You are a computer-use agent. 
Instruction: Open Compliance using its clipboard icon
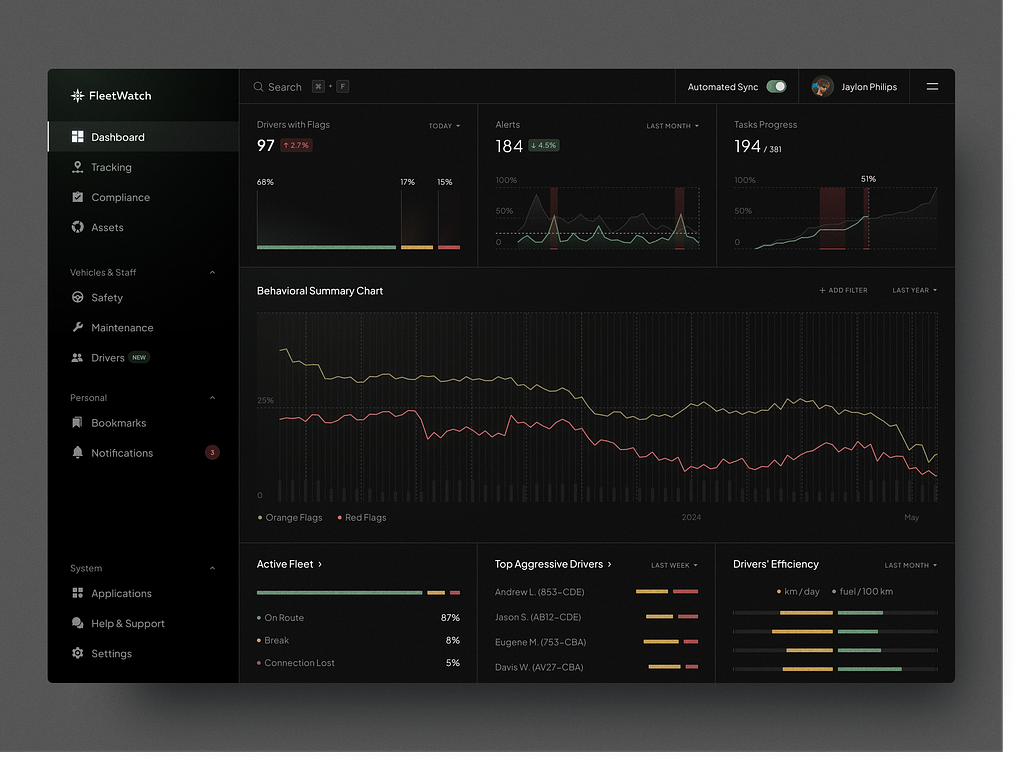click(x=77, y=197)
